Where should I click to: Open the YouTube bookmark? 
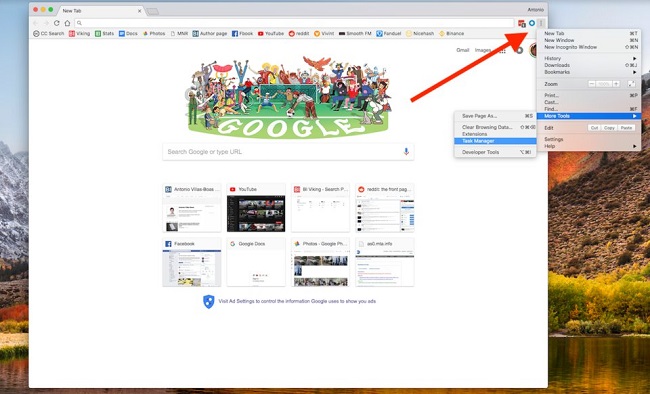click(x=271, y=34)
